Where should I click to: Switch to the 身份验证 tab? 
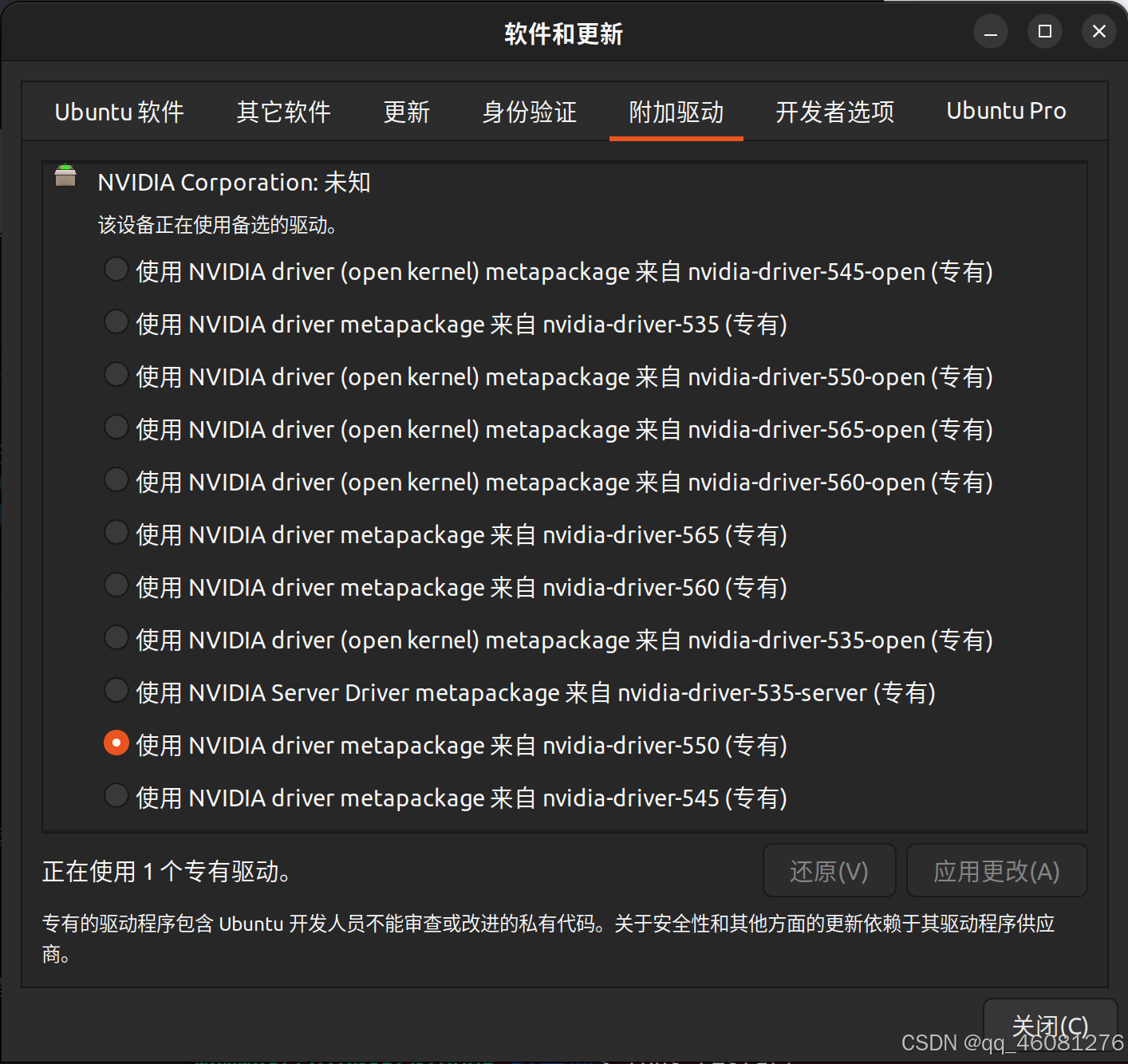click(530, 112)
